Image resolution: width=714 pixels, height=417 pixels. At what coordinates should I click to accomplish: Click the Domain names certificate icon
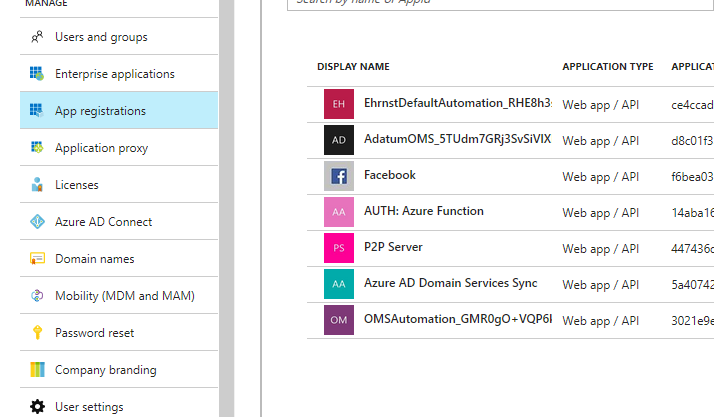[37, 259]
